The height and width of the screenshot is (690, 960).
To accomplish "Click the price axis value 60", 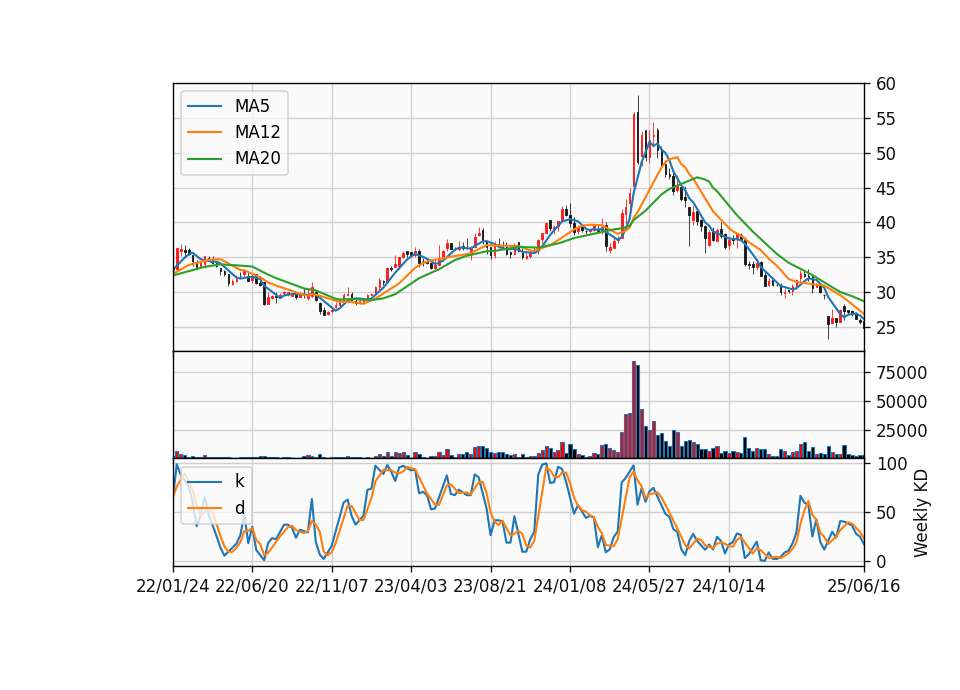I will [x=885, y=84].
